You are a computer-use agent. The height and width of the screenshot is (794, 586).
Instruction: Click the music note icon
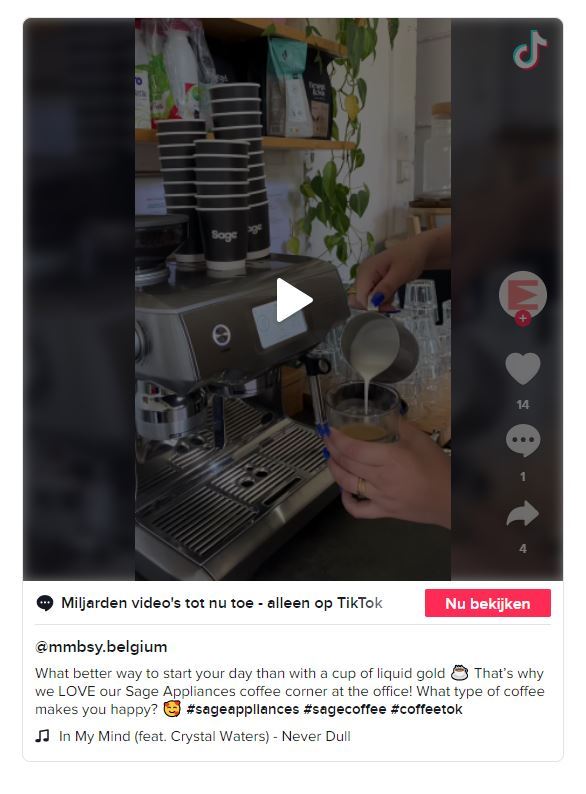[x=42, y=736]
